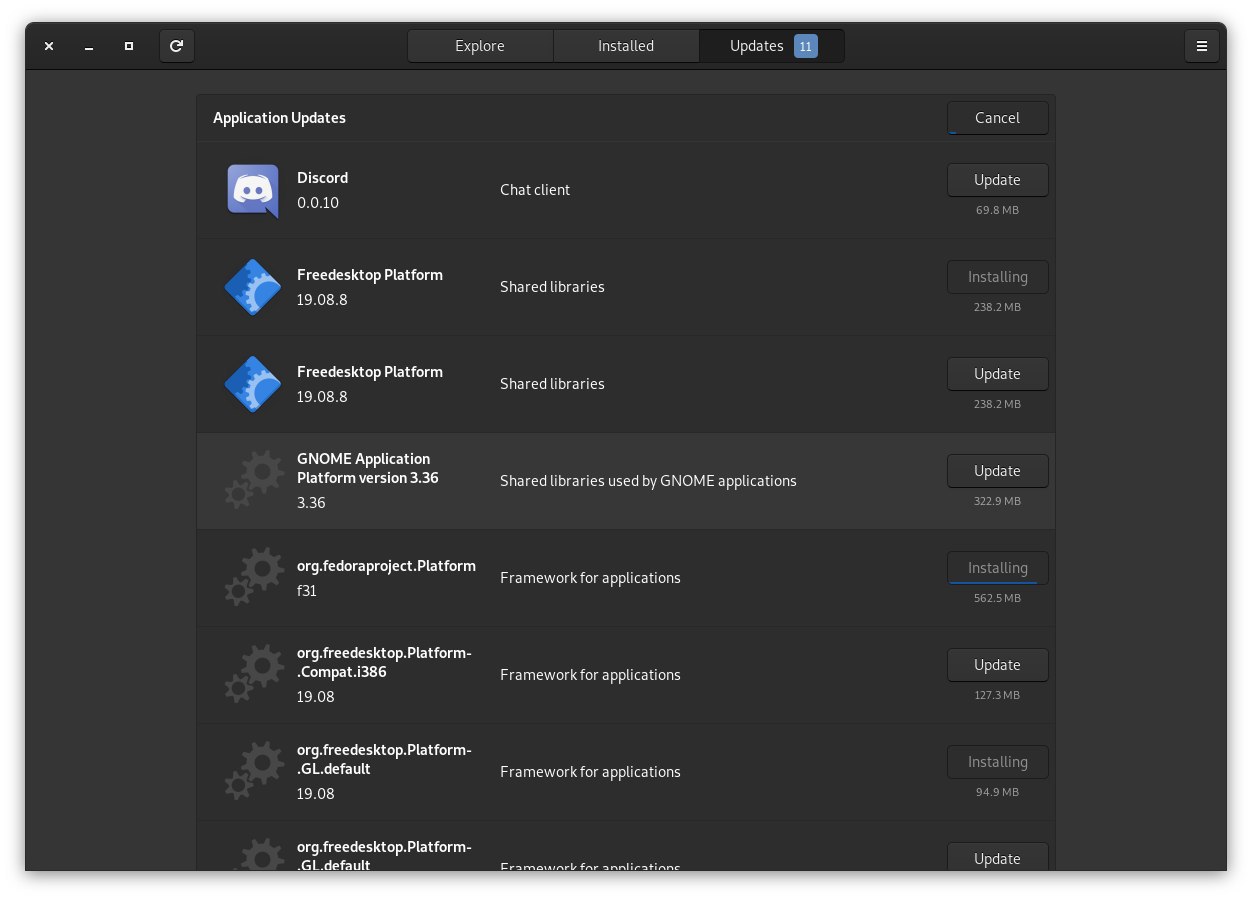1252x899 pixels.
Task: Switch to the Installed tab
Action: [626, 46]
